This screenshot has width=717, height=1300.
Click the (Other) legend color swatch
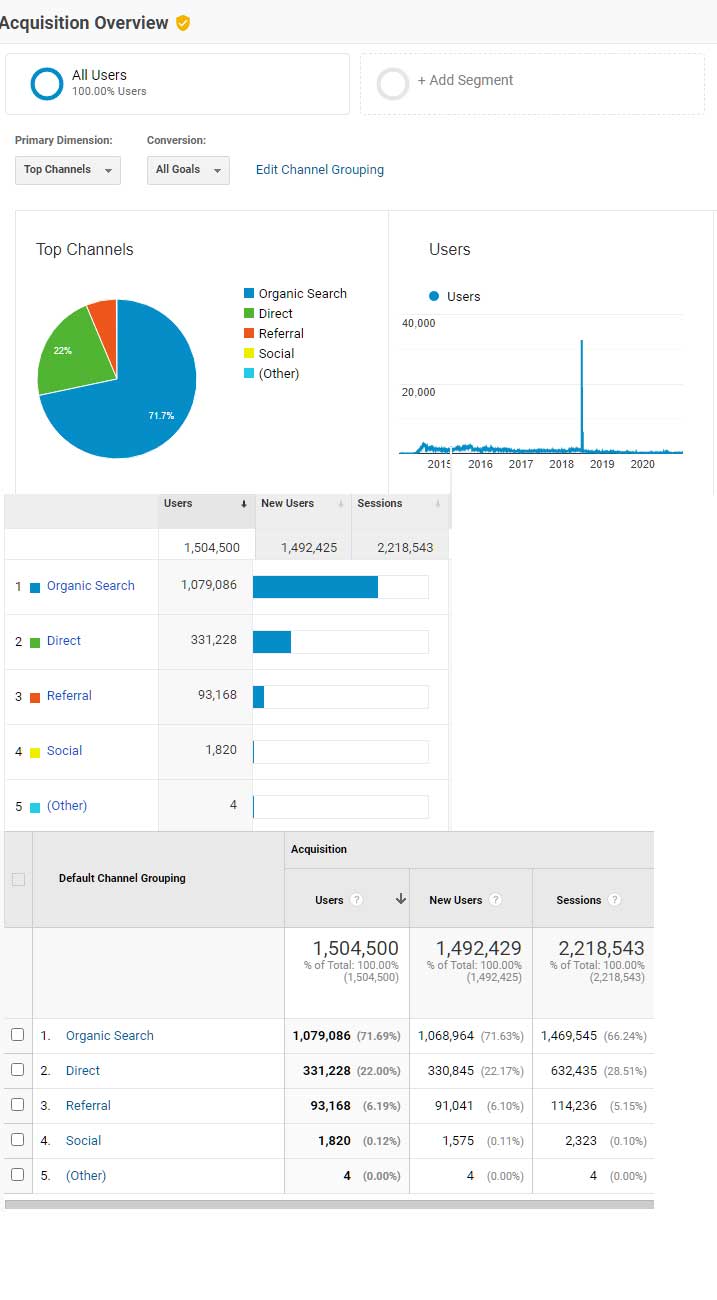pos(249,373)
